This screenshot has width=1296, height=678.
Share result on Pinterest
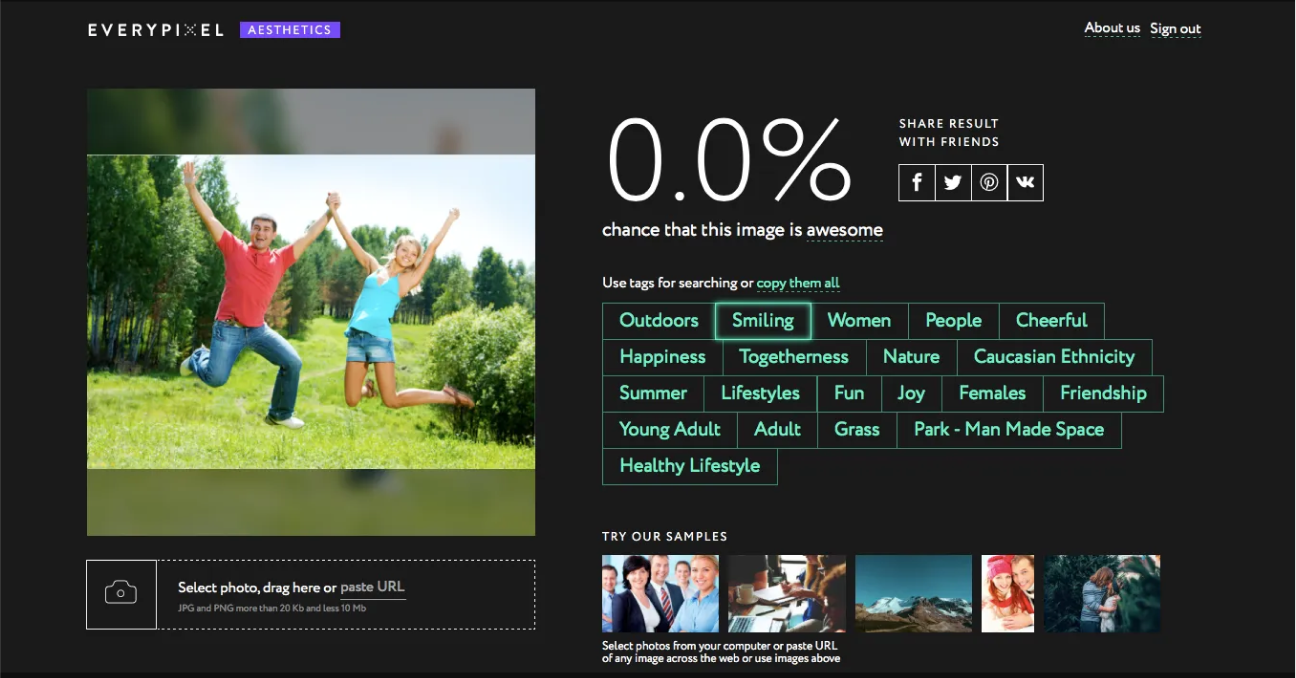click(989, 183)
